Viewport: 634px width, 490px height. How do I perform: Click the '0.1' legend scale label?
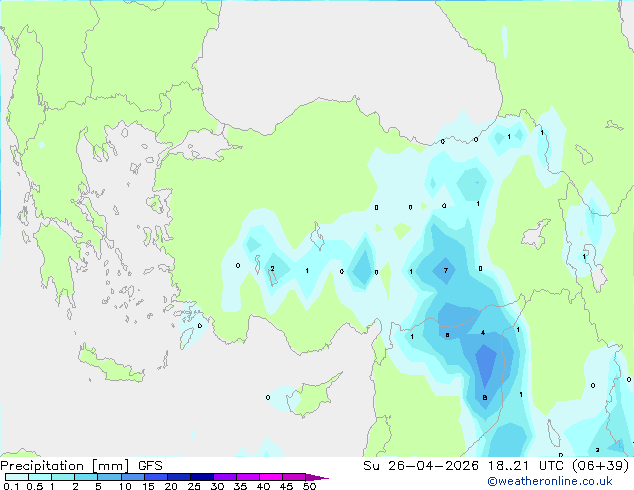pos(11,486)
